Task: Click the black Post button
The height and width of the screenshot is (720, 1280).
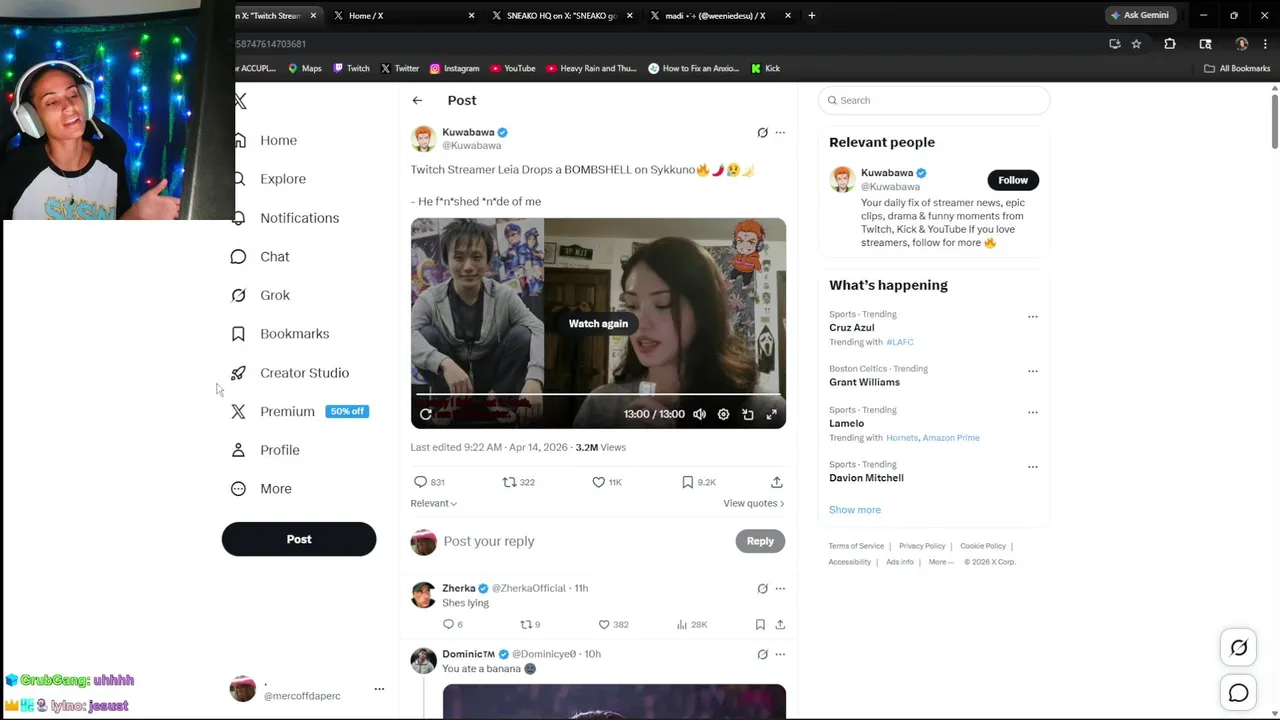Action: coord(299,539)
